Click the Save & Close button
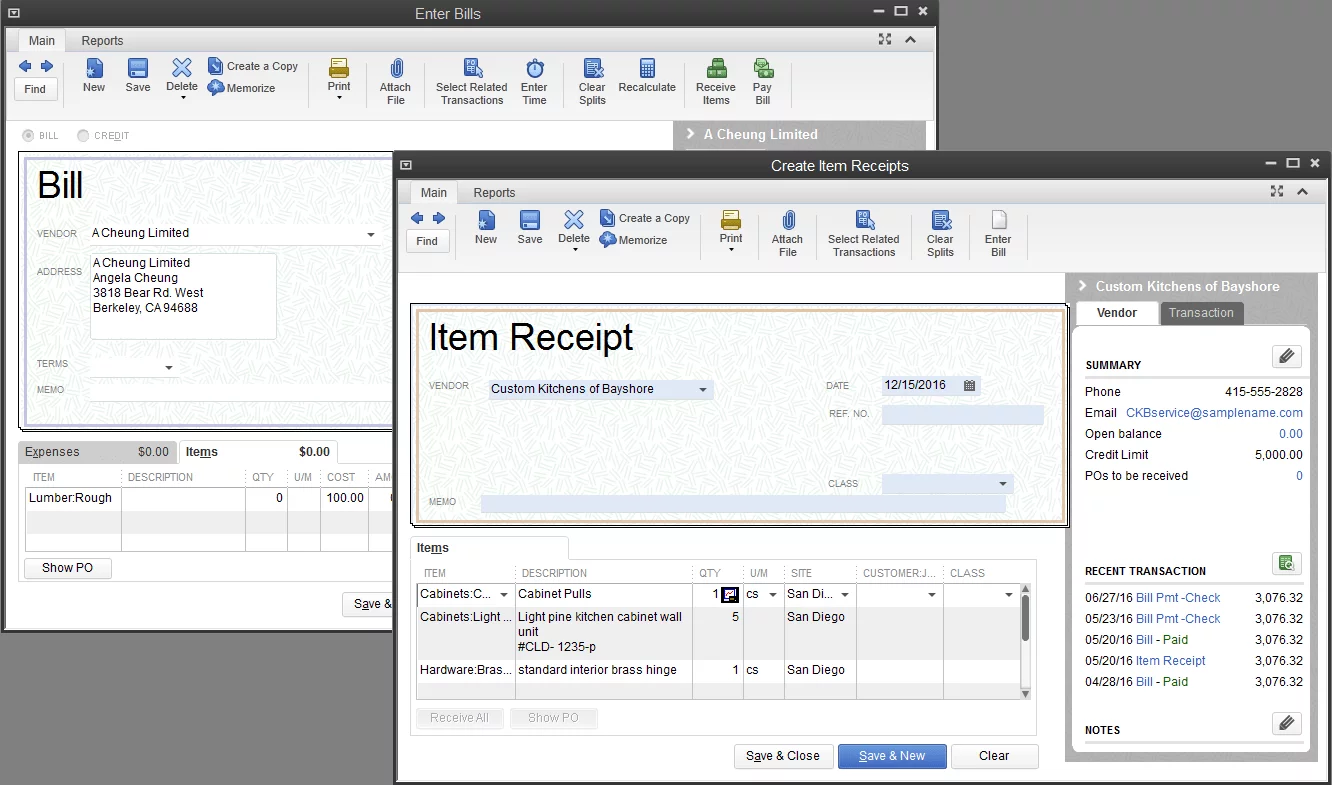Screen dimensions: 1332x785 click(783, 756)
